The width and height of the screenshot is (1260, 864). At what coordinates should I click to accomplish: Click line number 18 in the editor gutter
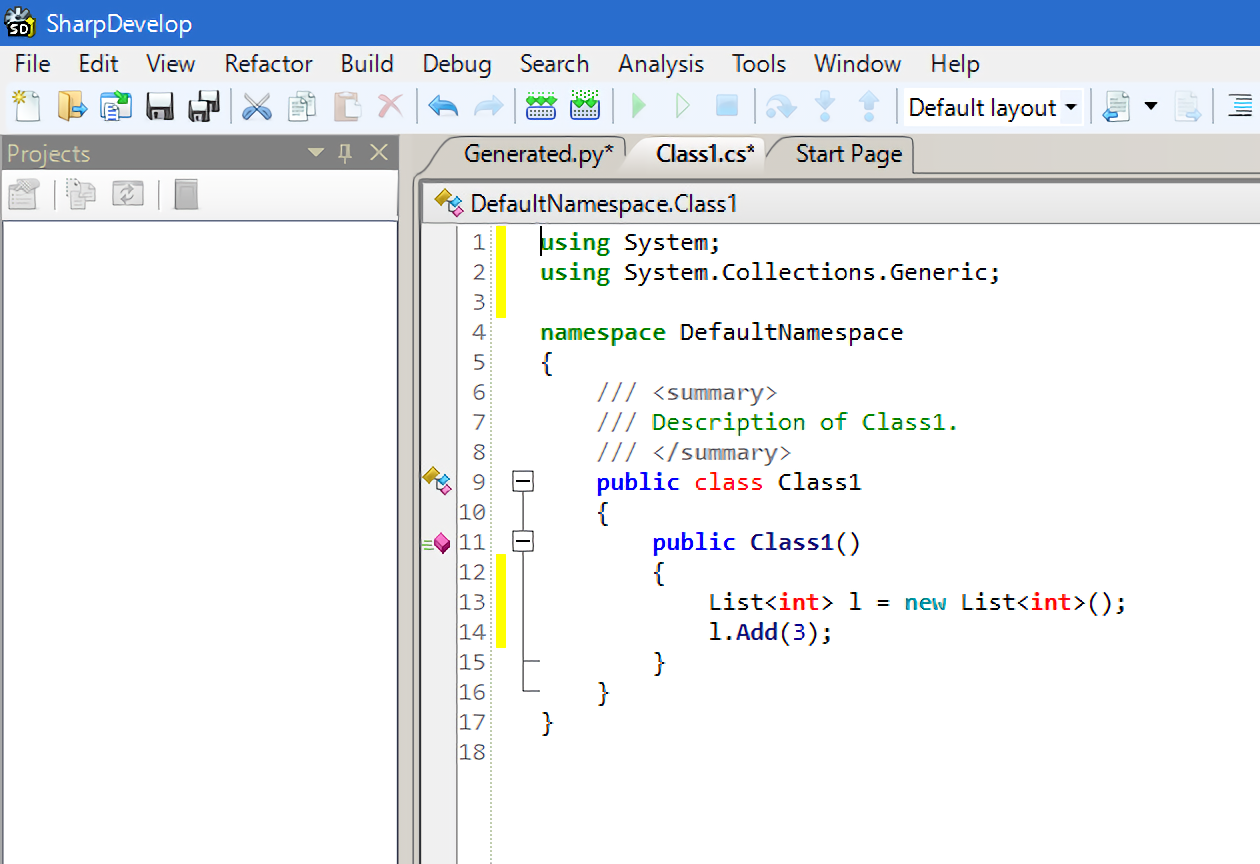point(471,752)
